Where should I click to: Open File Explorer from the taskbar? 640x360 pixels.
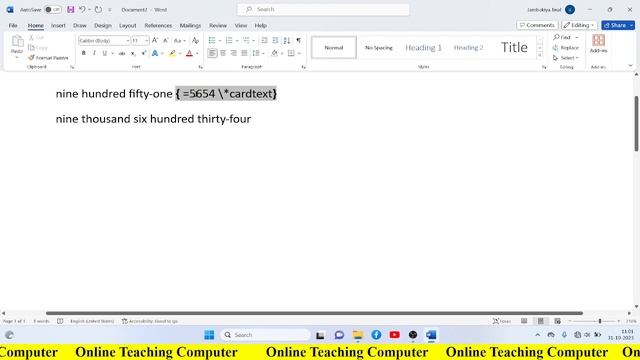point(358,335)
